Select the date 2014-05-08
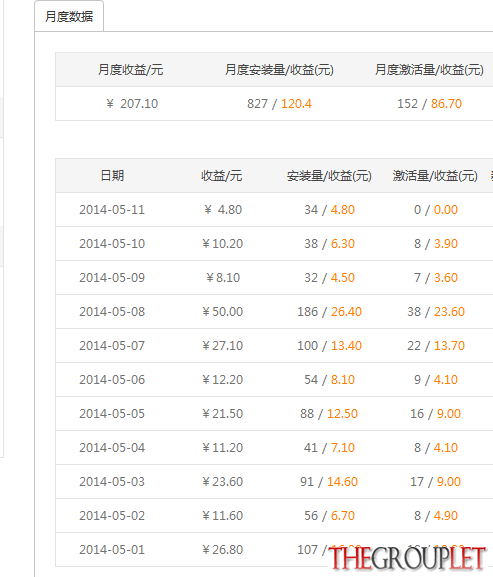Screen dimensions: 493x577 click(x=112, y=312)
